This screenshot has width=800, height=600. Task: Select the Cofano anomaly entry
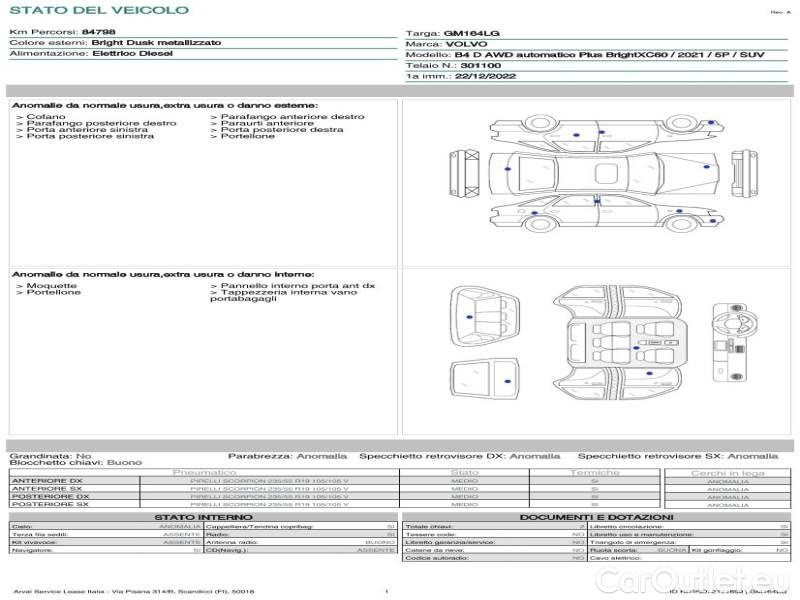pyautogui.click(x=47, y=117)
